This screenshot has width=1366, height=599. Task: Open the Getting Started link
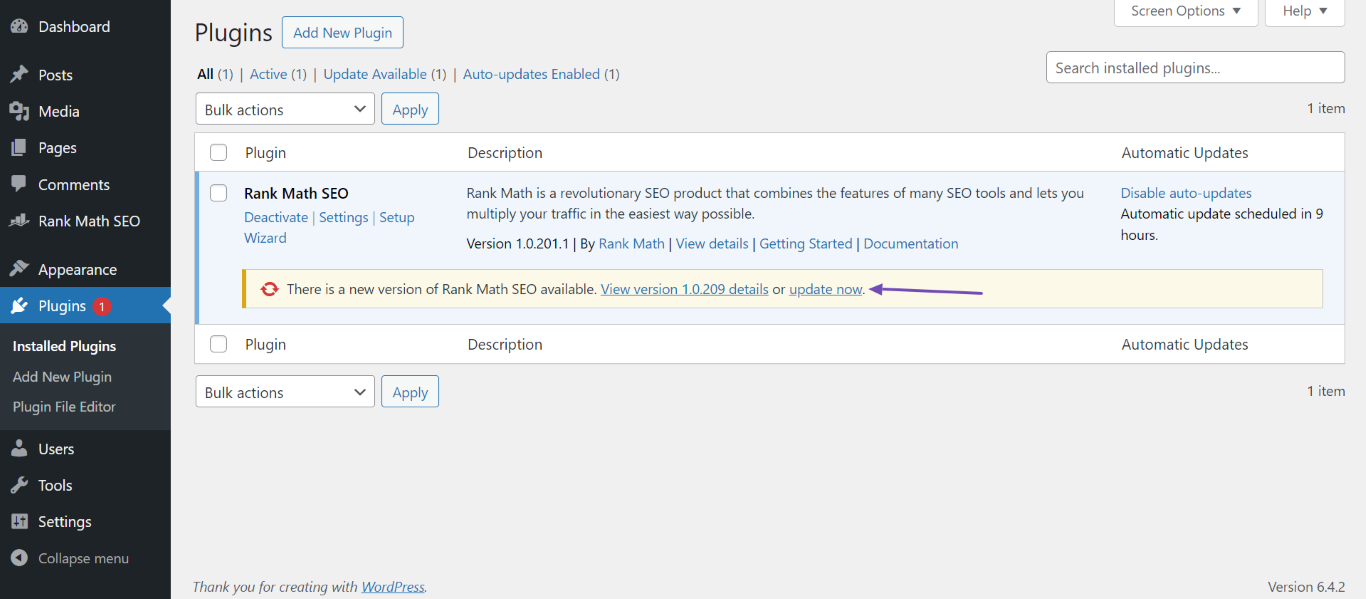pos(806,243)
